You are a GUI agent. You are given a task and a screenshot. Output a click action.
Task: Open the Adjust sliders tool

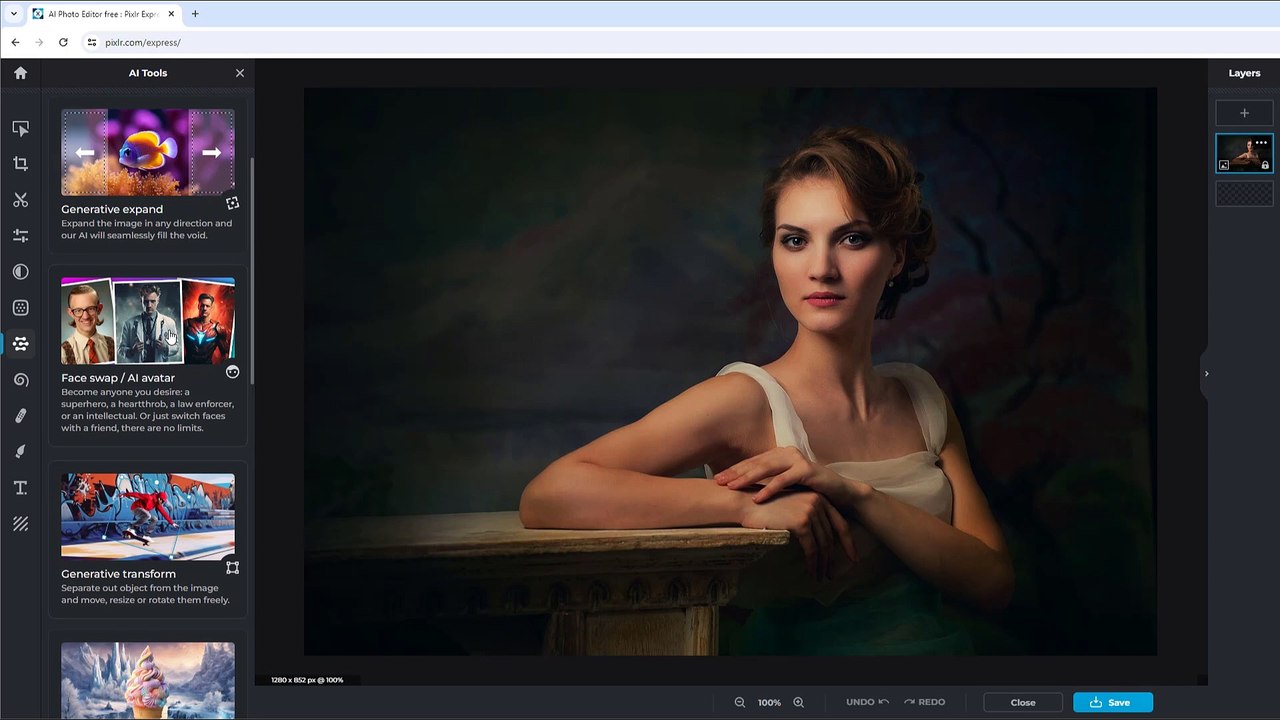pyautogui.click(x=20, y=236)
